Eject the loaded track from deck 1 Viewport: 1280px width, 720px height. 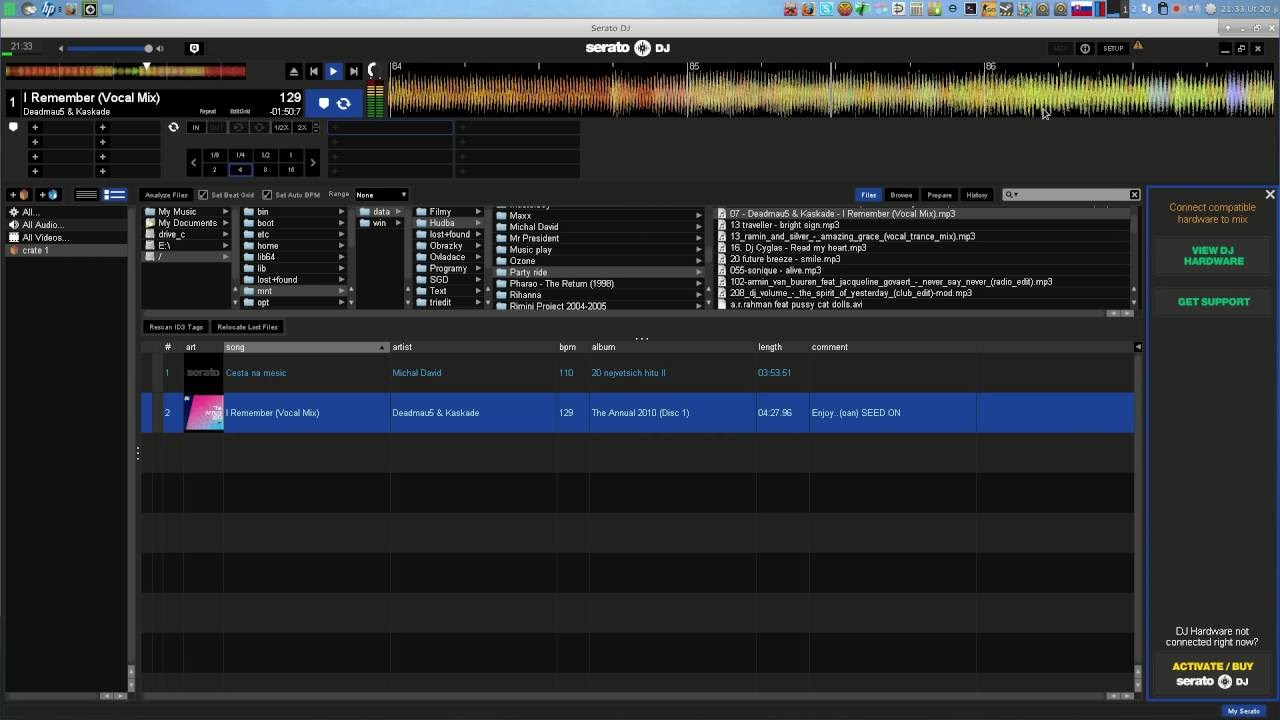[293, 71]
